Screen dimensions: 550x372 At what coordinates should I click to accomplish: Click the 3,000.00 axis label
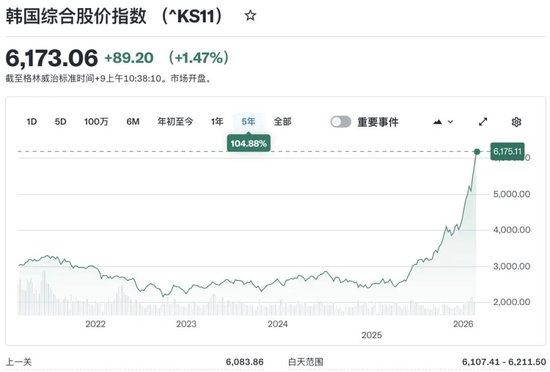[x=511, y=266]
